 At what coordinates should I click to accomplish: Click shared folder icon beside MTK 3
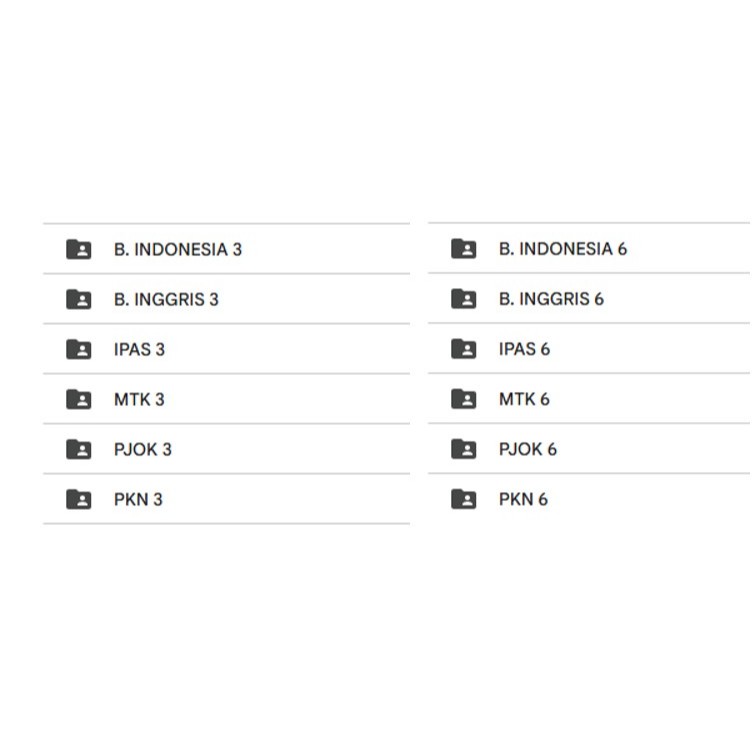(79, 399)
